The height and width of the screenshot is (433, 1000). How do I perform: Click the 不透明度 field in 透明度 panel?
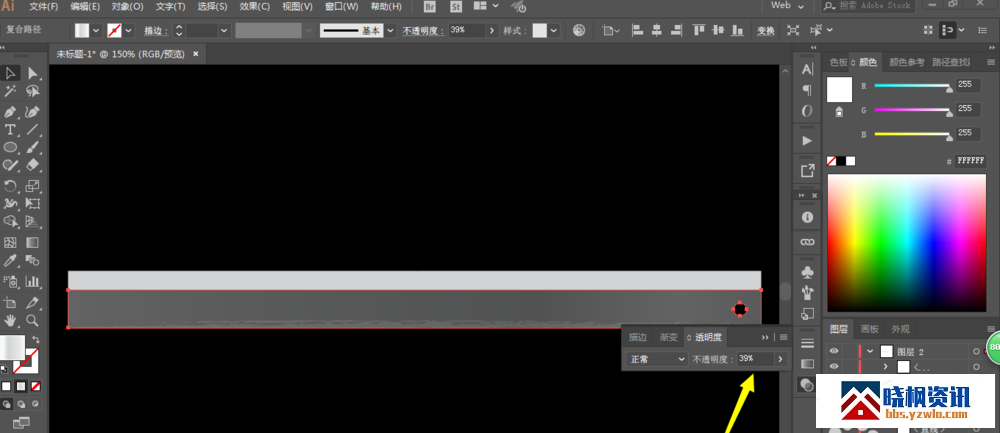coord(754,358)
